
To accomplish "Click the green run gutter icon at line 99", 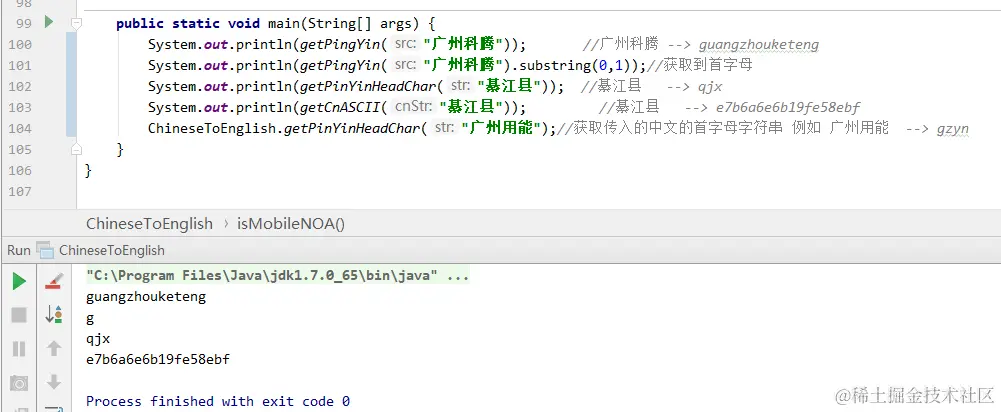I will pyautogui.click(x=49, y=22).
